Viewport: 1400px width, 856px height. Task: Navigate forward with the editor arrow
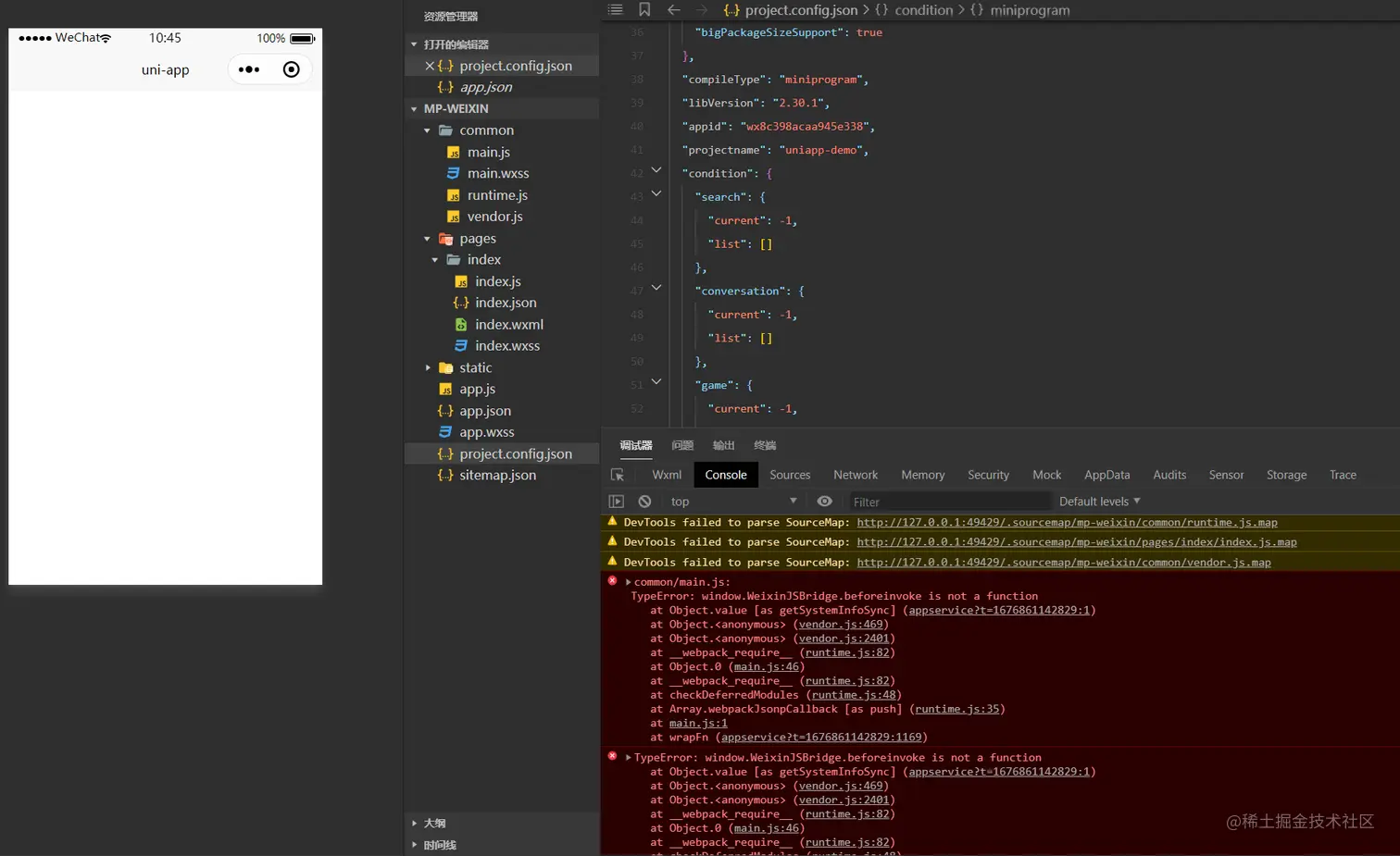point(702,9)
